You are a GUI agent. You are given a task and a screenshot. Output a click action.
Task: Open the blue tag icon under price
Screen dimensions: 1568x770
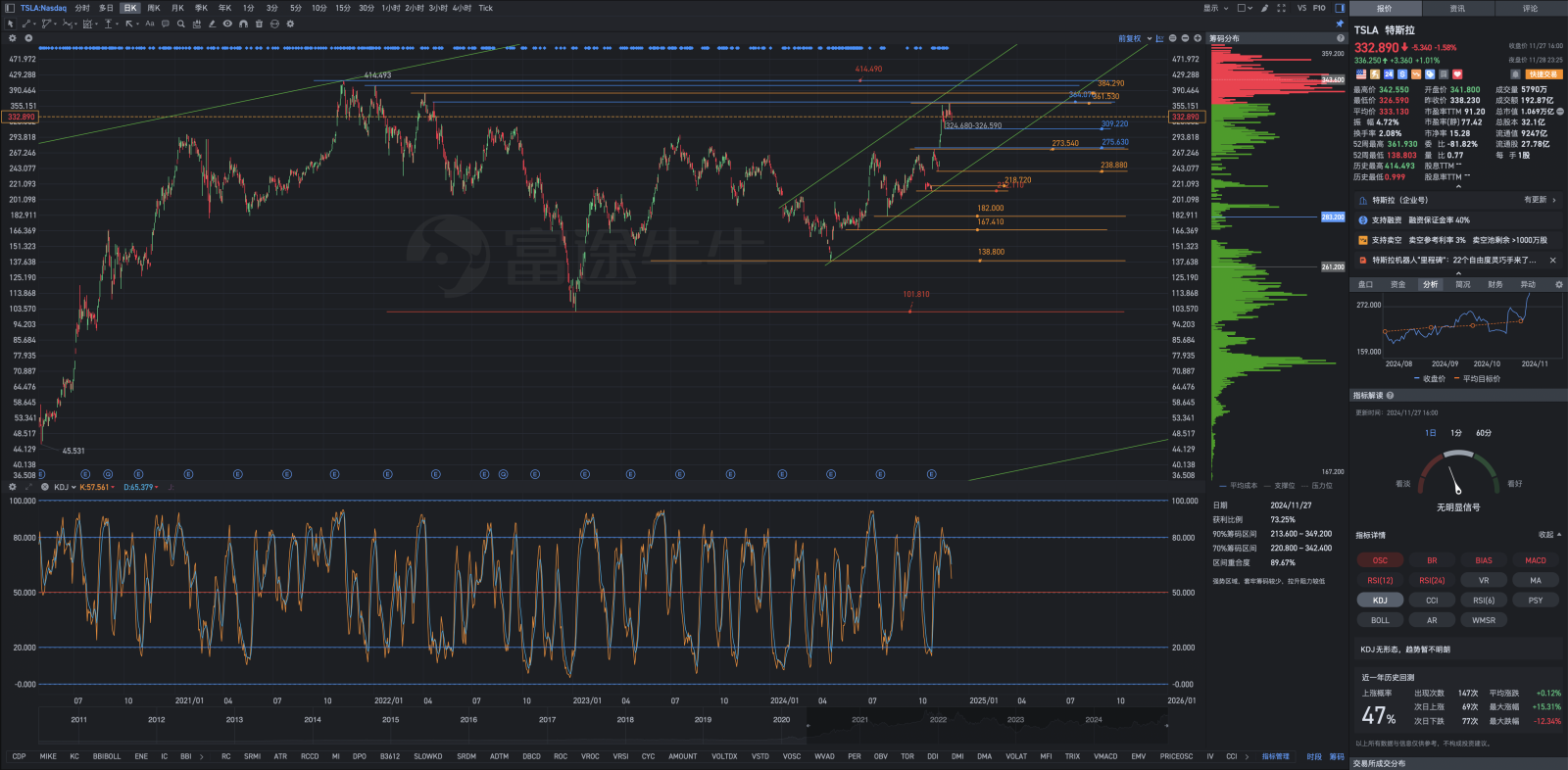(1430, 74)
